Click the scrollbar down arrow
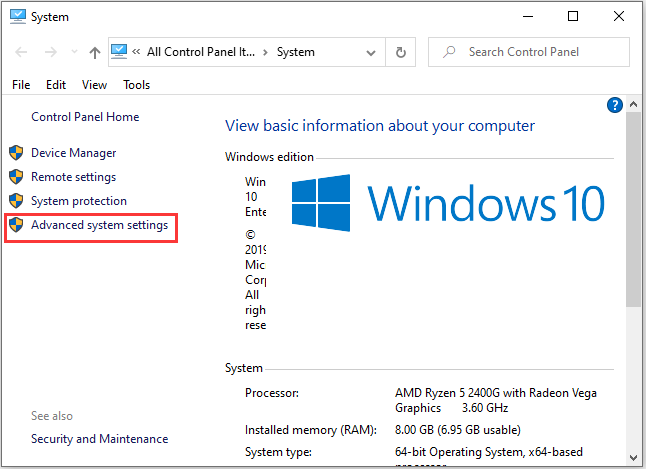The image size is (646, 469). [x=633, y=457]
